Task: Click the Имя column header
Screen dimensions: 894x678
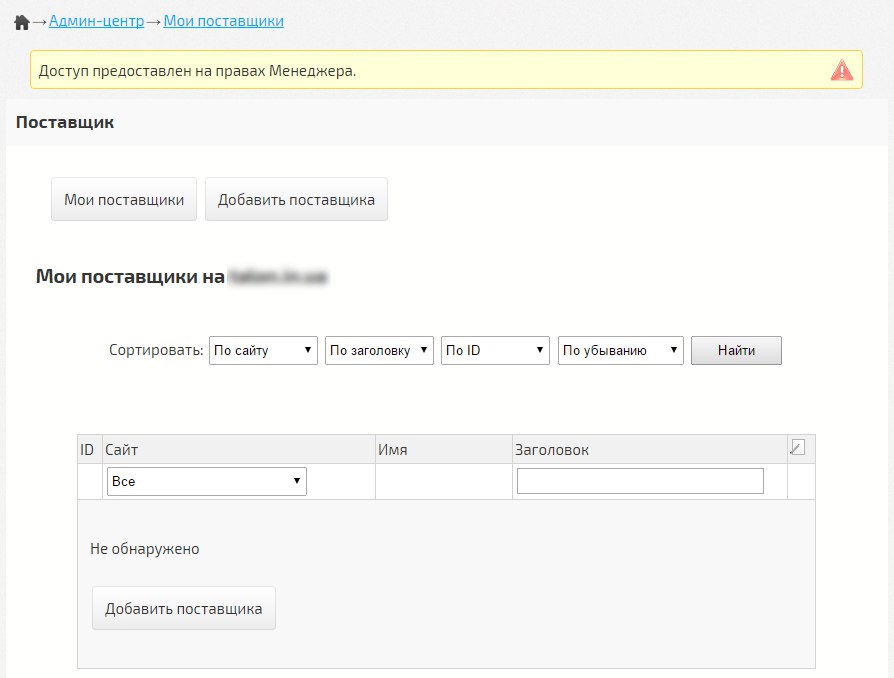Action: coord(392,450)
